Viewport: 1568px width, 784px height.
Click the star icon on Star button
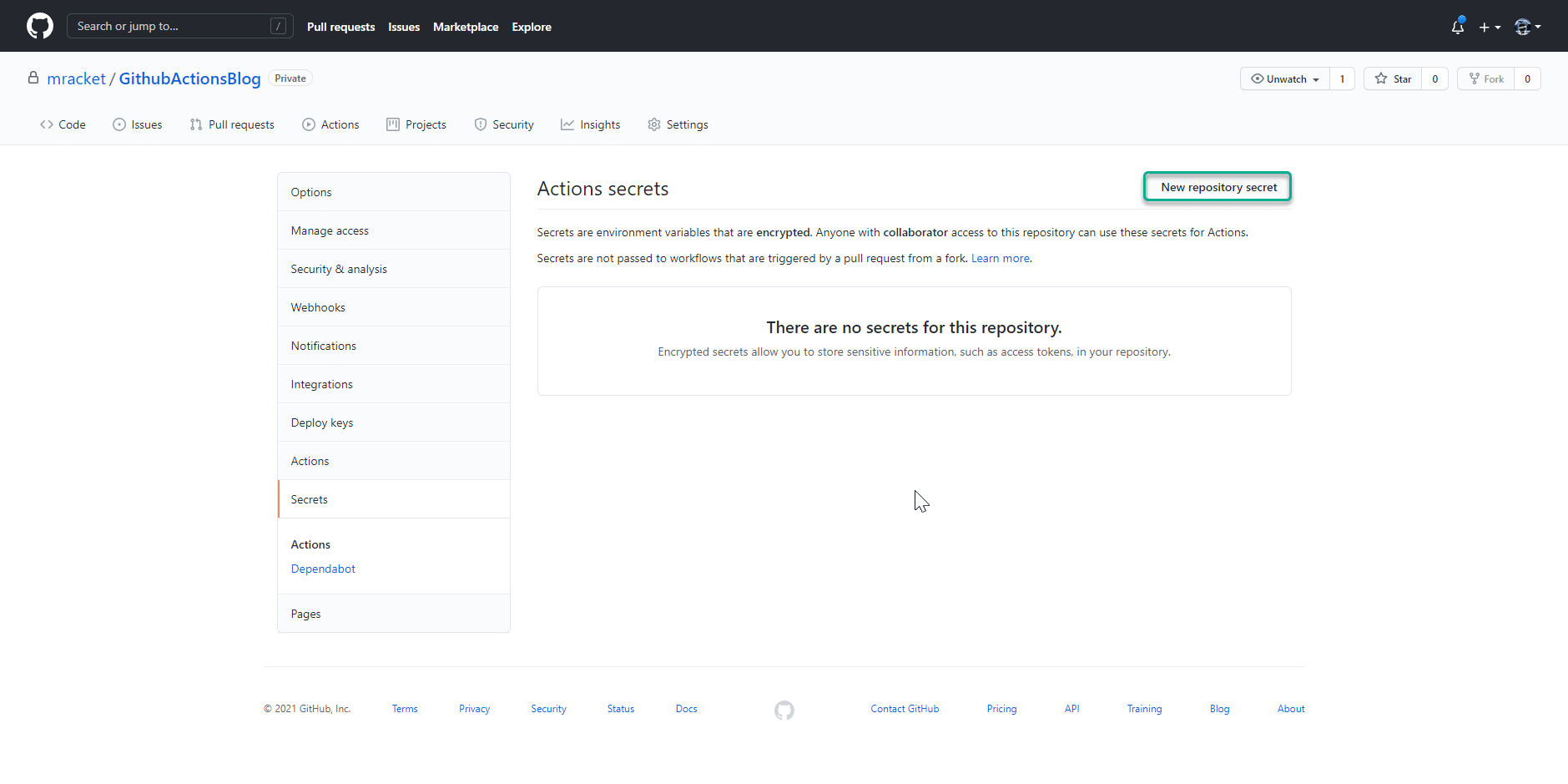coord(1381,78)
